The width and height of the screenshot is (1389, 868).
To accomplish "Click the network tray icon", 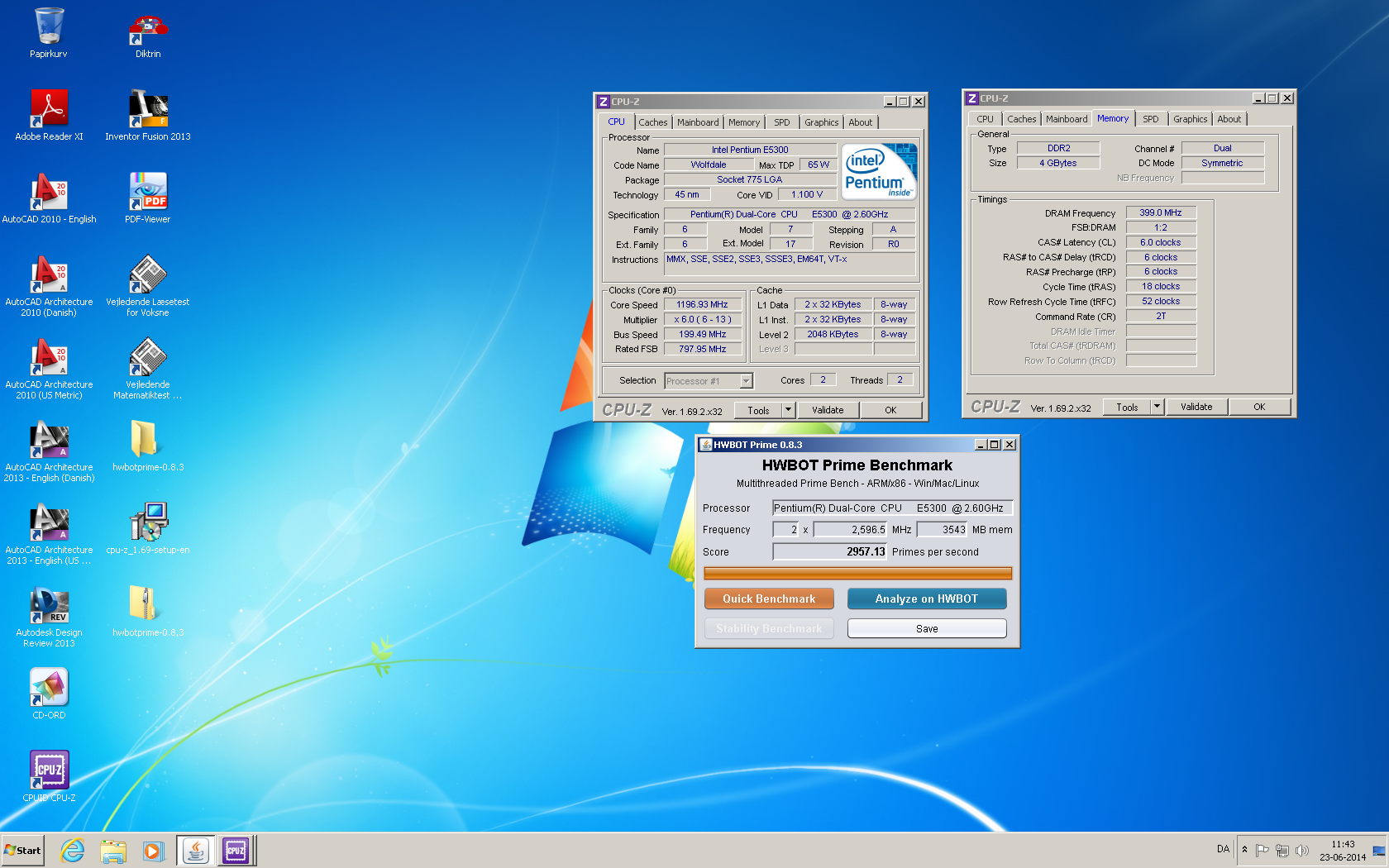I will [x=1282, y=851].
